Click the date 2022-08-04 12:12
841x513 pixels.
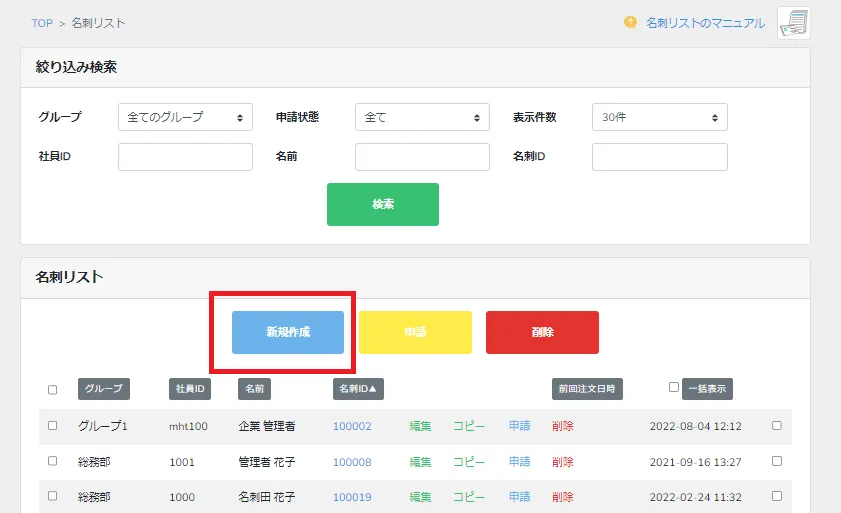(696, 427)
